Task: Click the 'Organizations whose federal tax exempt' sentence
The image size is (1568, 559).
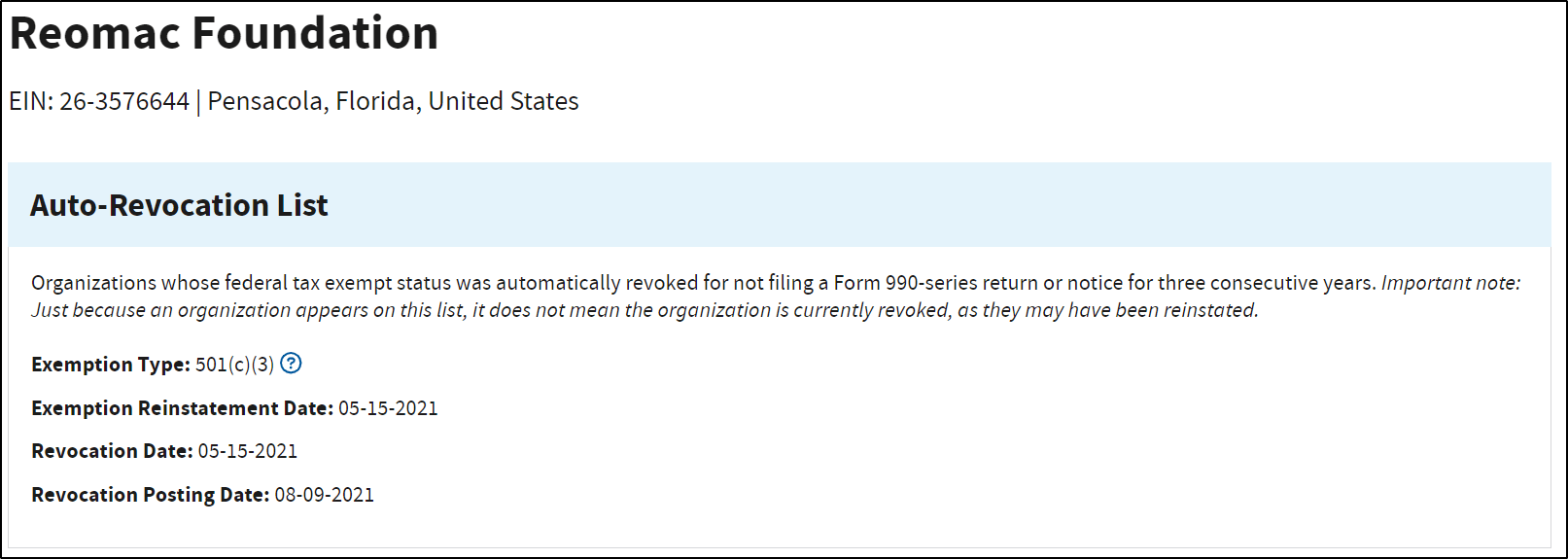Action: (x=243, y=283)
